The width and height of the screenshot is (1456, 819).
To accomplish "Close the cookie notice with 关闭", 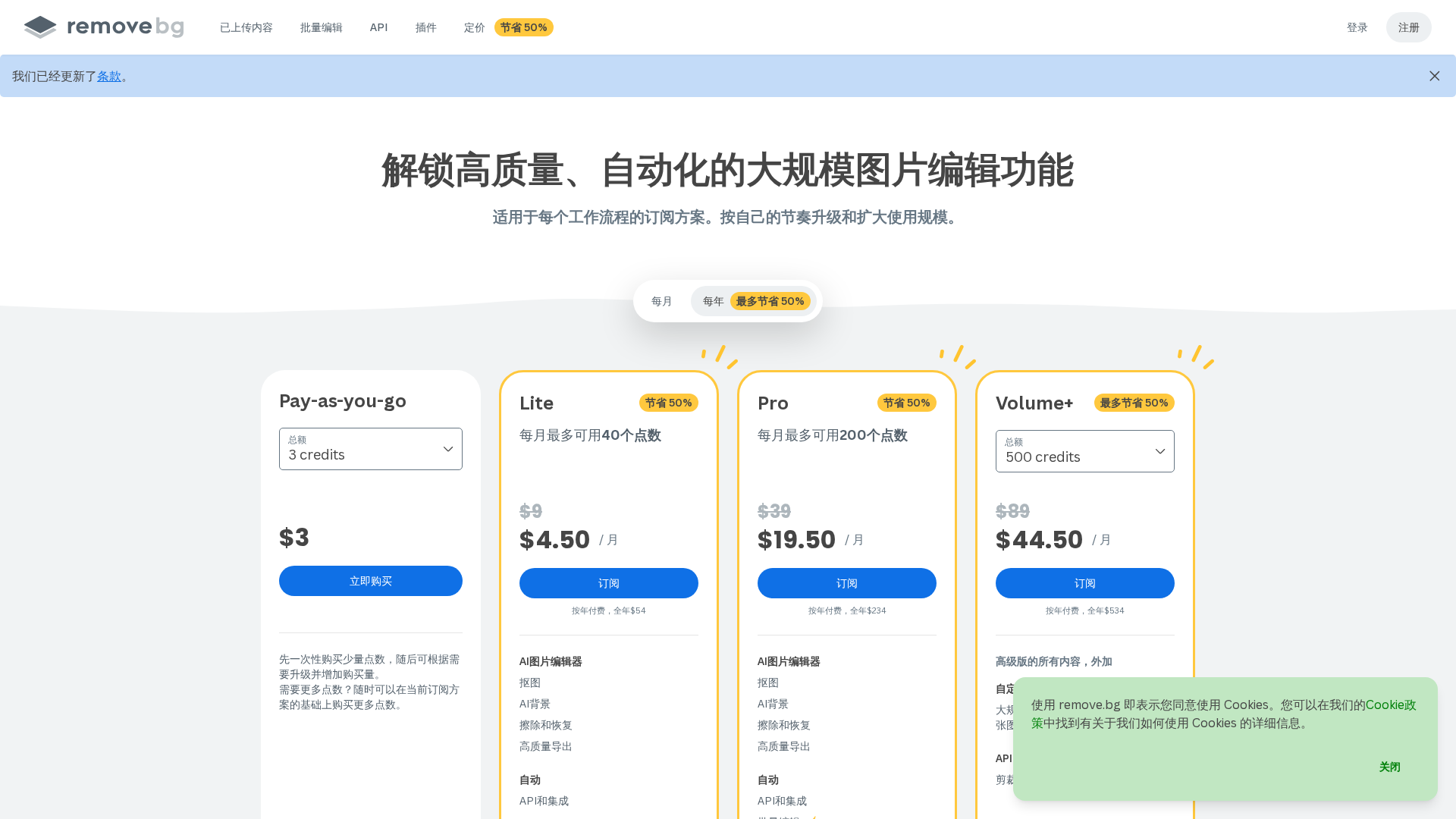I will click(1389, 767).
